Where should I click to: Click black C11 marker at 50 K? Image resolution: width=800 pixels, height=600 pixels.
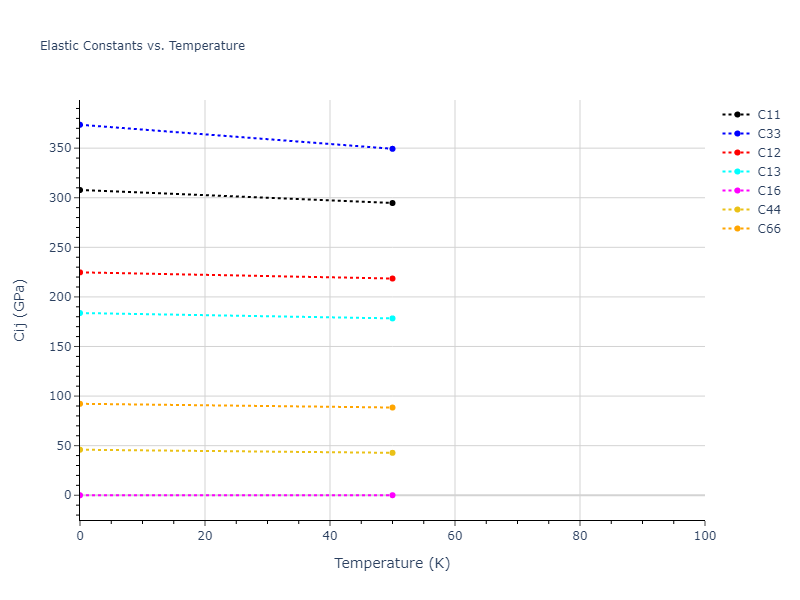pyautogui.click(x=392, y=203)
